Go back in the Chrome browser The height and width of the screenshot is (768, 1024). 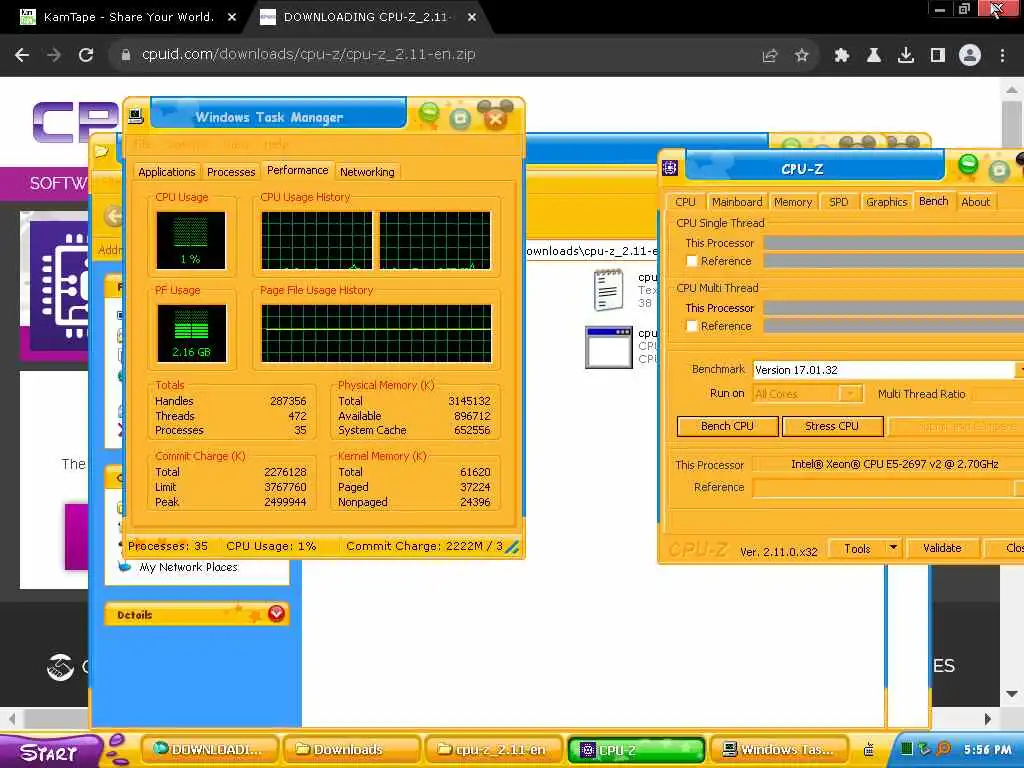(22, 56)
